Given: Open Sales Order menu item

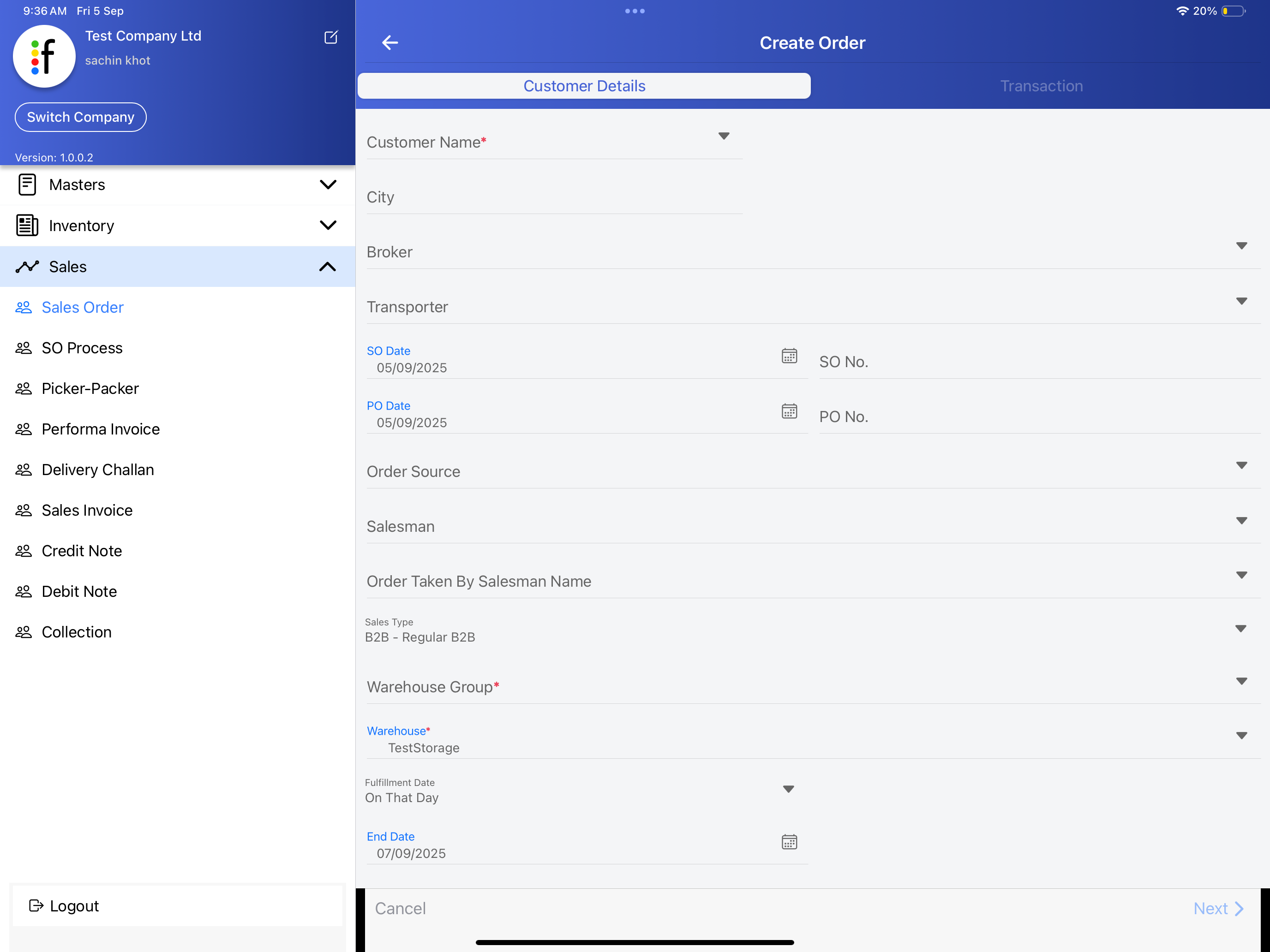Looking at the screenshot, I should [x=177, y=308].
